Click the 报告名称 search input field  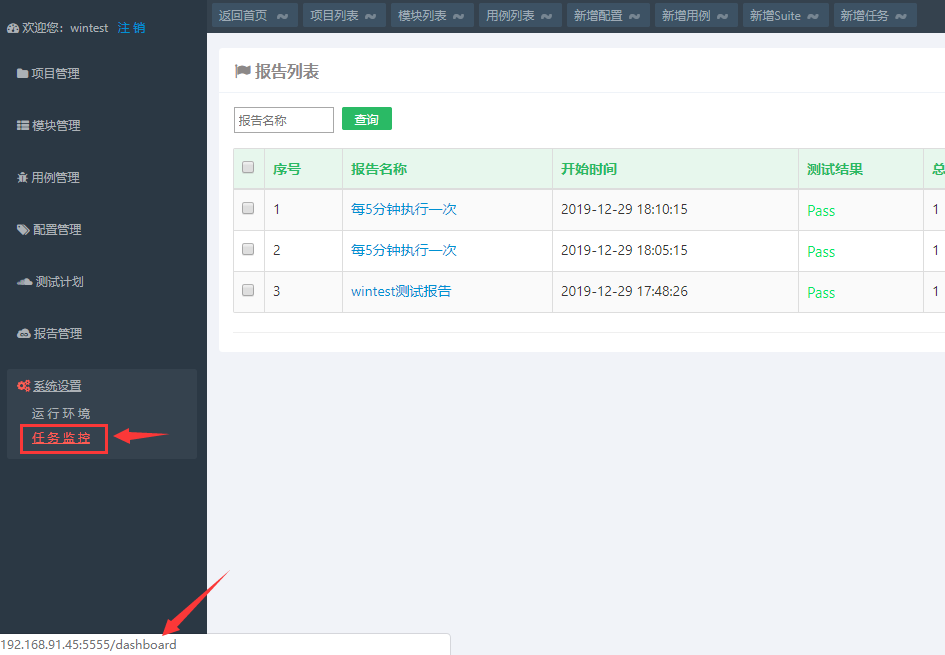(x=284, y=120)
